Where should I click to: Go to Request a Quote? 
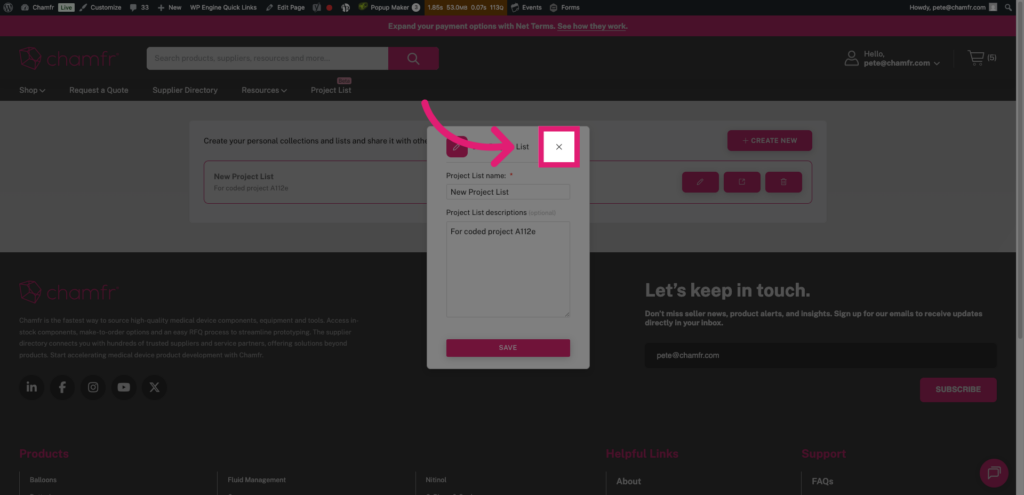(99, 90)
